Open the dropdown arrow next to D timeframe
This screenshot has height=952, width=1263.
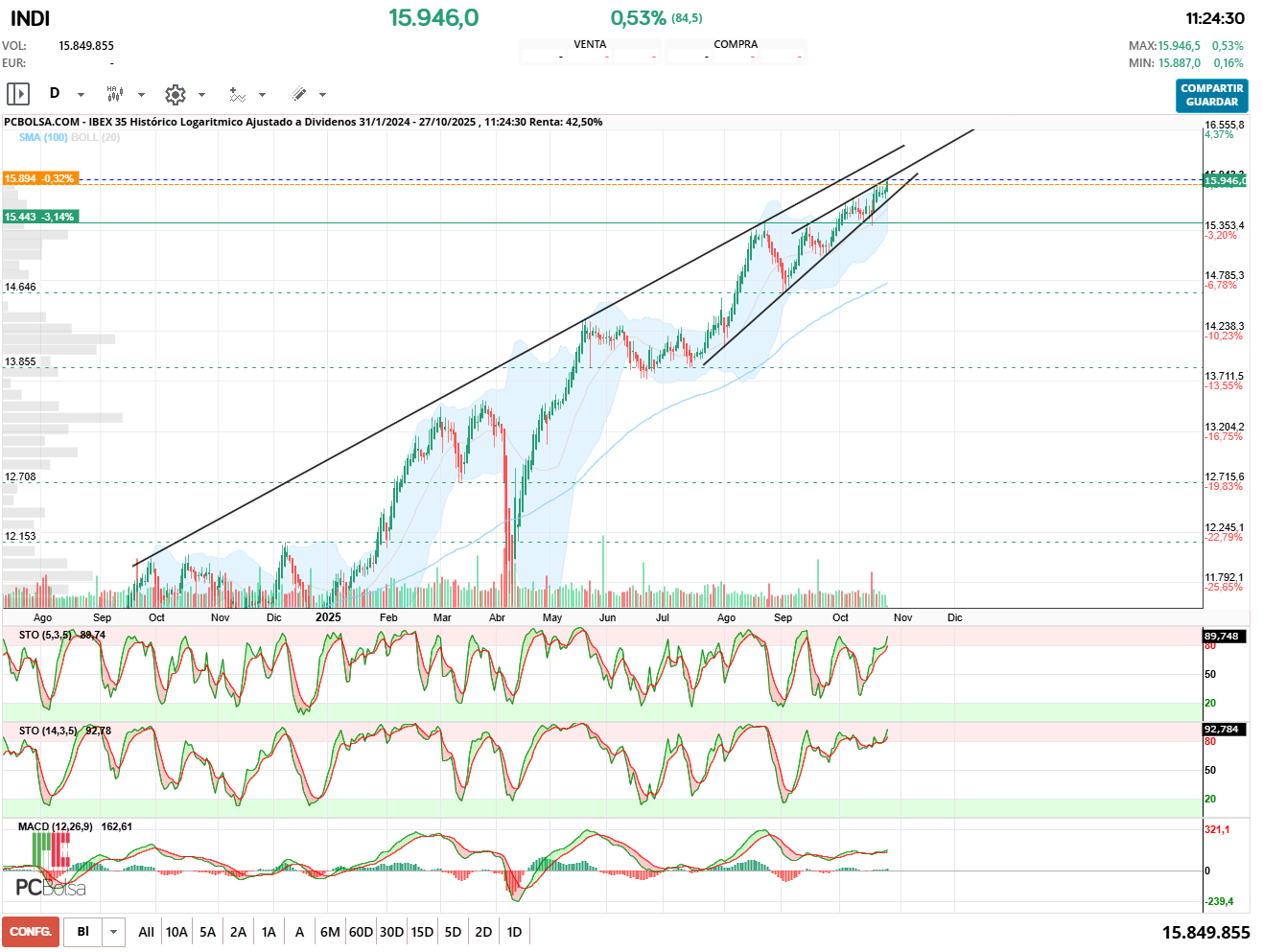click(81, 95)
